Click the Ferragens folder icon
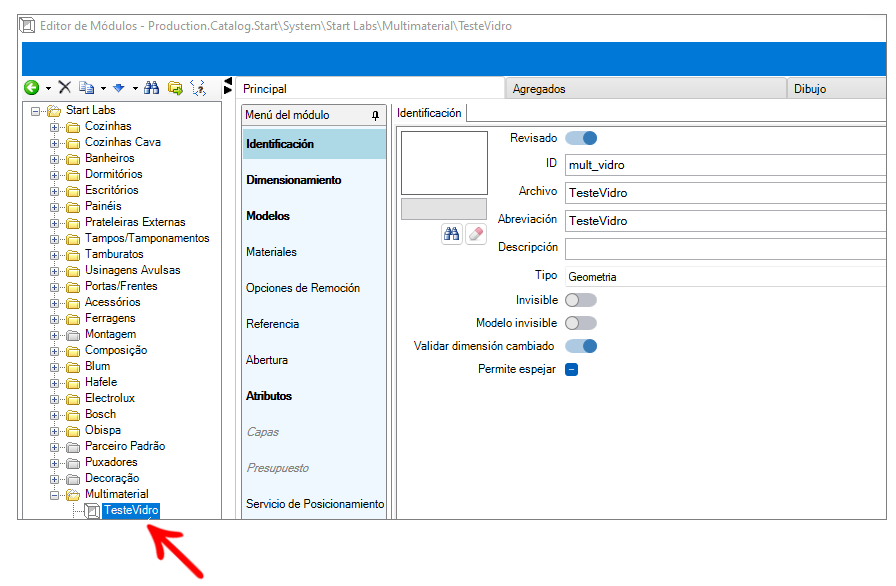Screen dimensions: 896x586 point(73,319)
